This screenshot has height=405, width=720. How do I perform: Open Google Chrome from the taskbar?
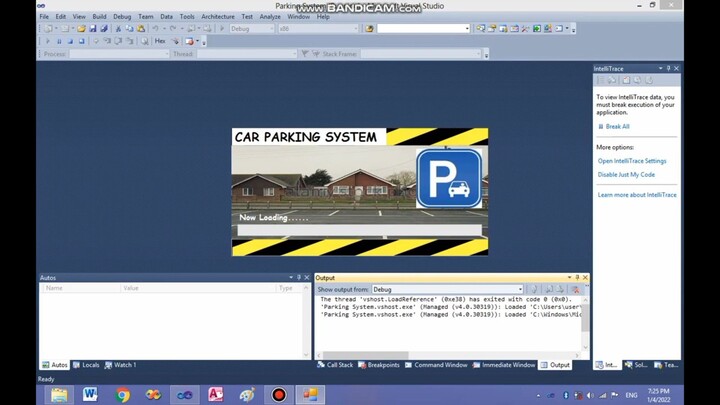click(122, 394)
